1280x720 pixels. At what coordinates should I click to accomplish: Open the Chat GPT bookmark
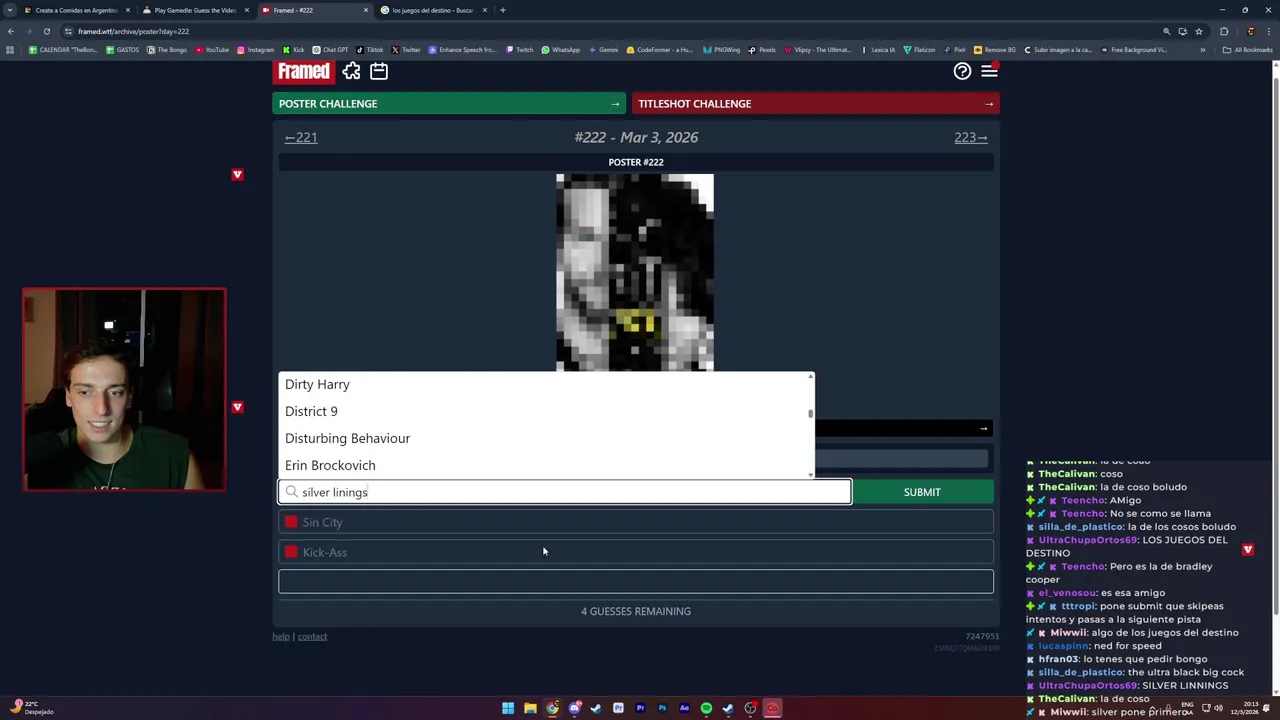pos(330,50)
